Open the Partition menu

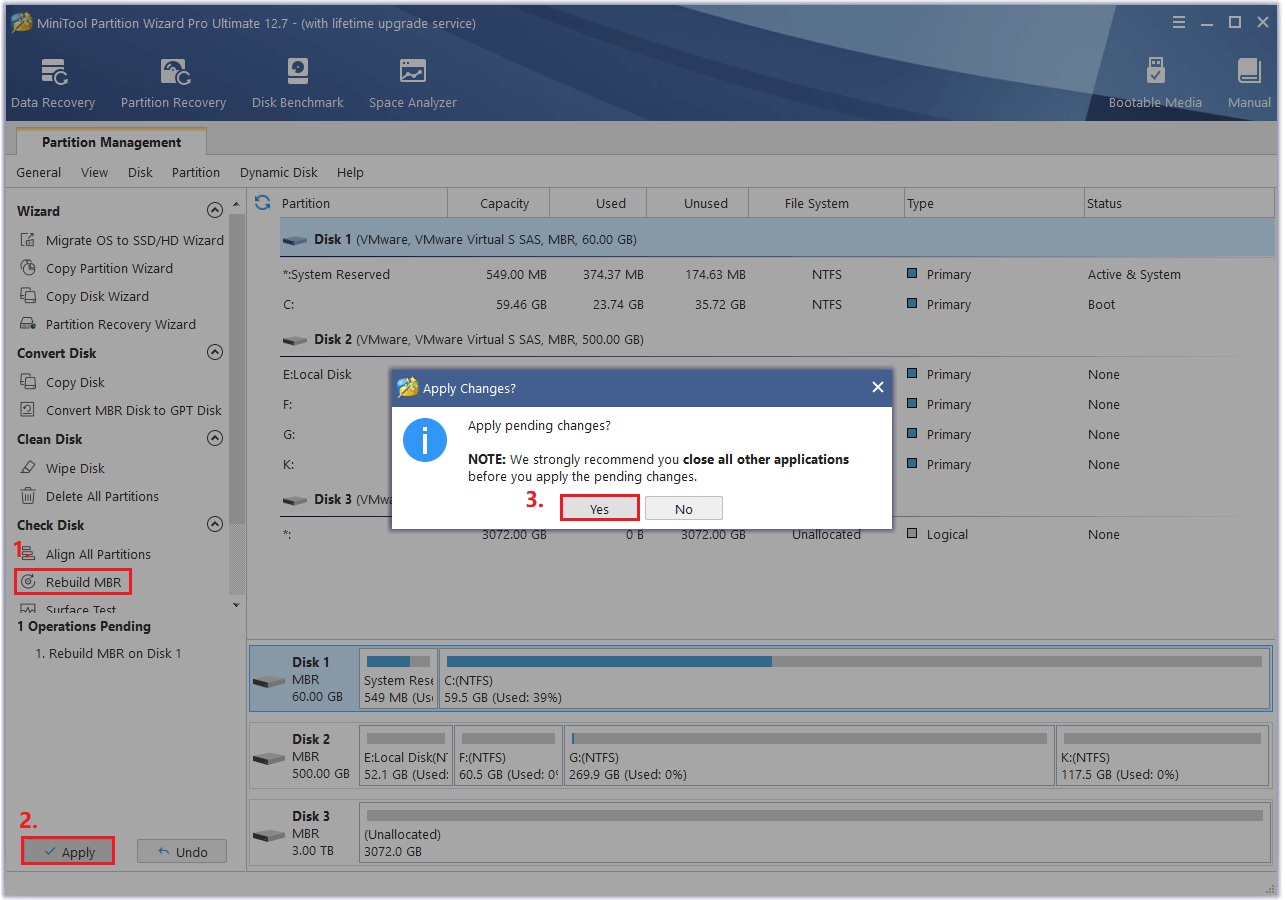click(x=196, y=172)
